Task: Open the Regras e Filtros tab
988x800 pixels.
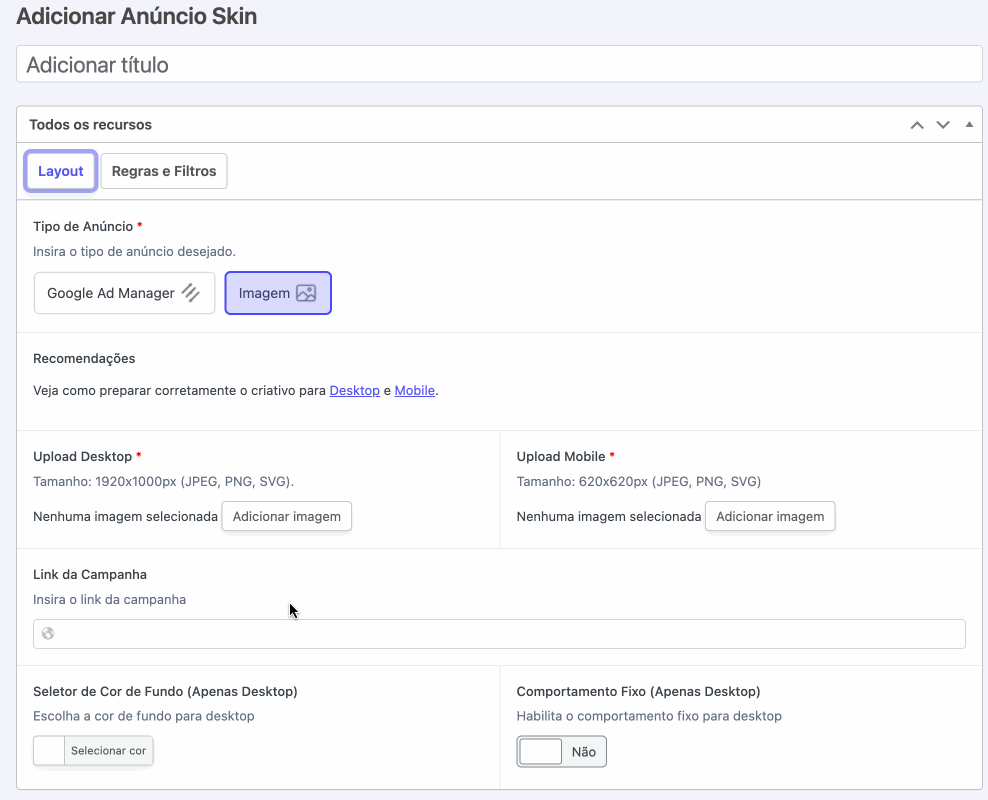Action: point(164,171)
